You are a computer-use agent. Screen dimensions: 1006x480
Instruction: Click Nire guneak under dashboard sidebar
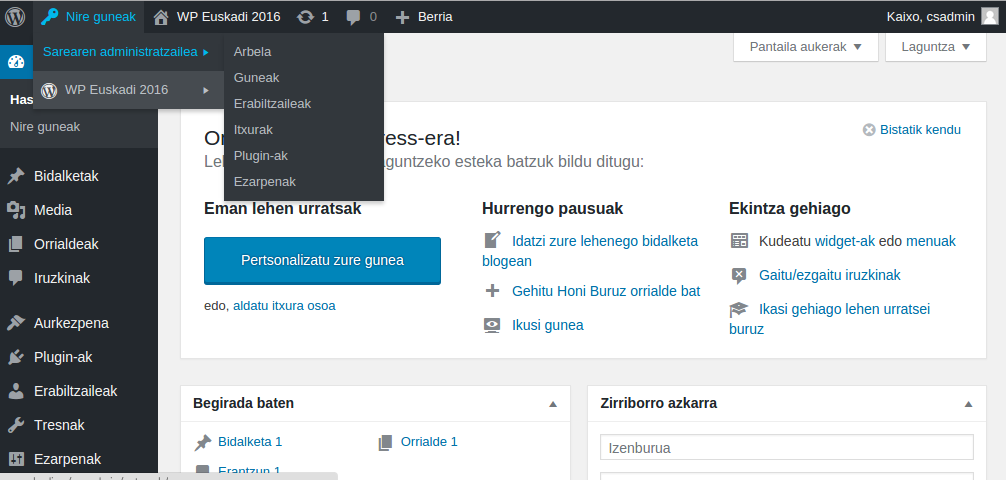coord(45,127)
